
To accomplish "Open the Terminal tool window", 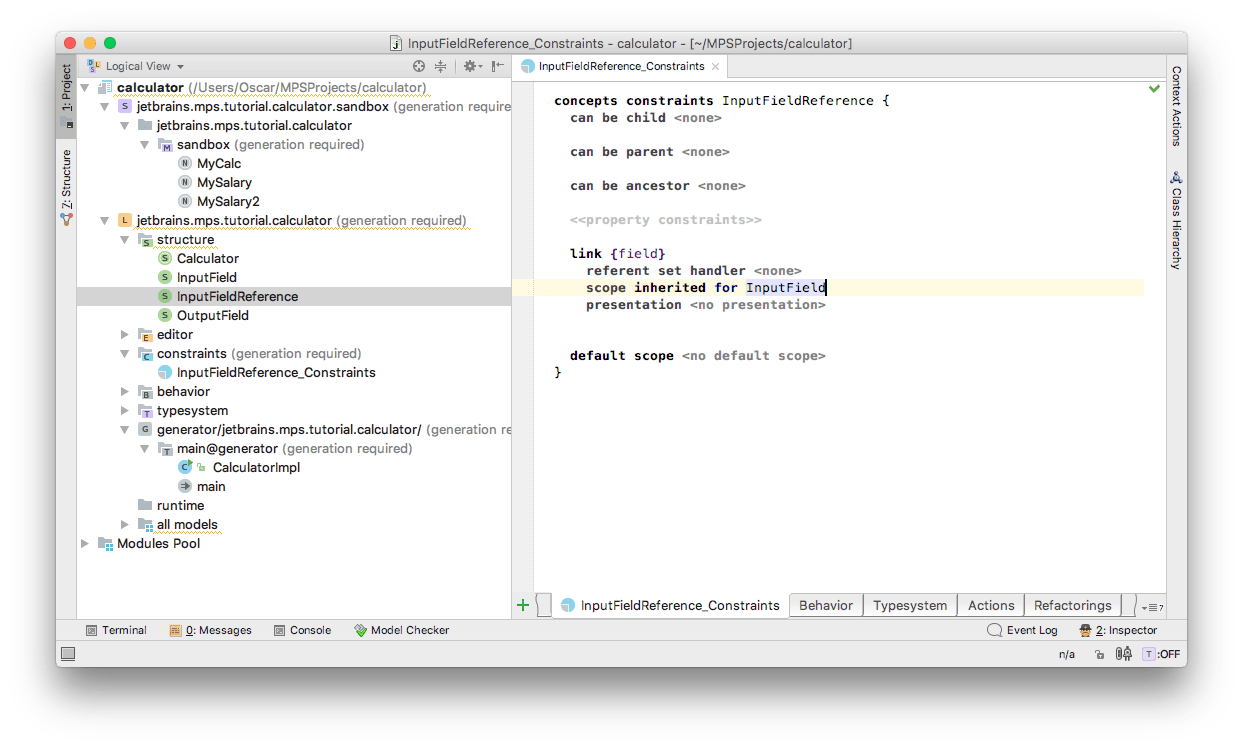I will click(x=116, y=630).
